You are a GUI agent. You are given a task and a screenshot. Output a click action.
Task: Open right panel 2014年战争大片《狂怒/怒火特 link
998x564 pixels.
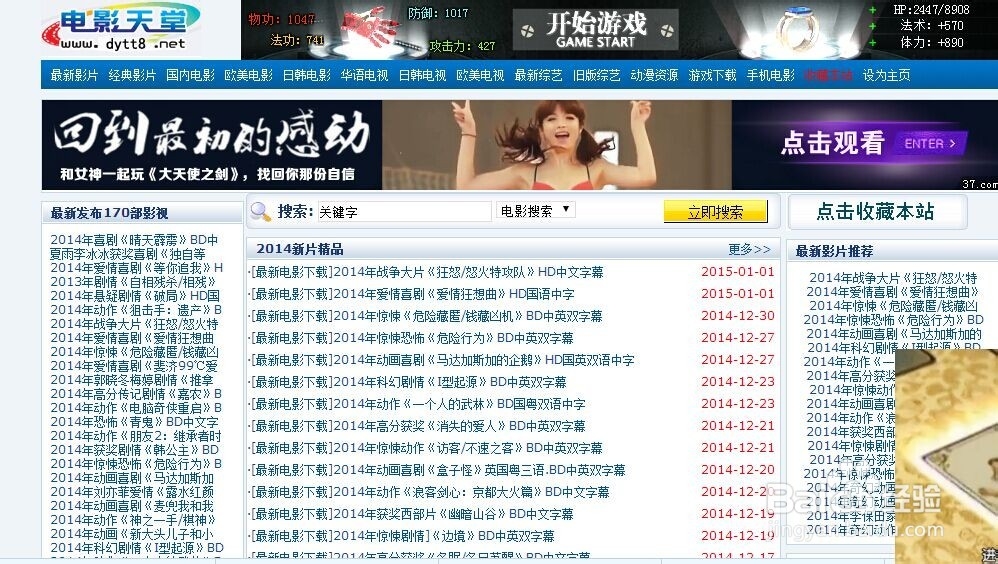[x=893, y=278]
